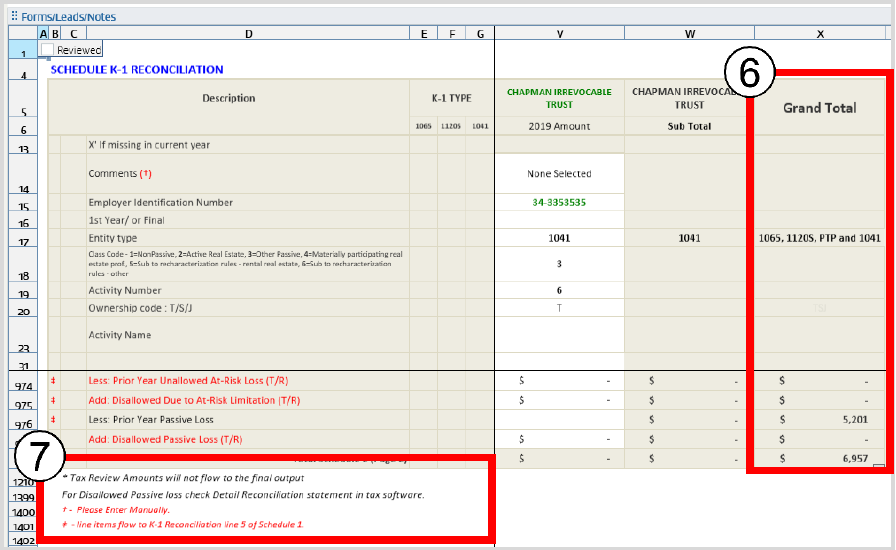Click the Grand Total 5,201 passive loss cell

point(819,420)
